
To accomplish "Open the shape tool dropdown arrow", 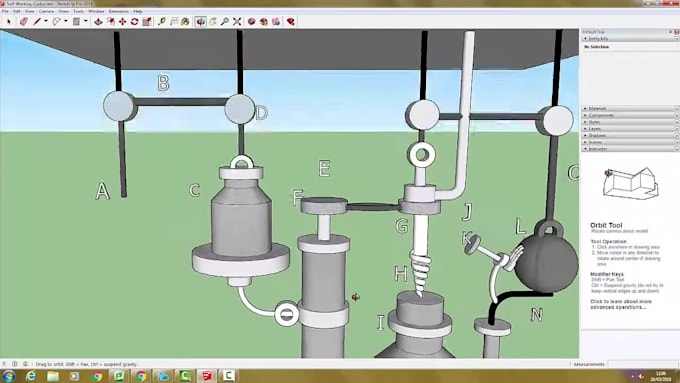I will pyautogui.click(x=85, y=21).
